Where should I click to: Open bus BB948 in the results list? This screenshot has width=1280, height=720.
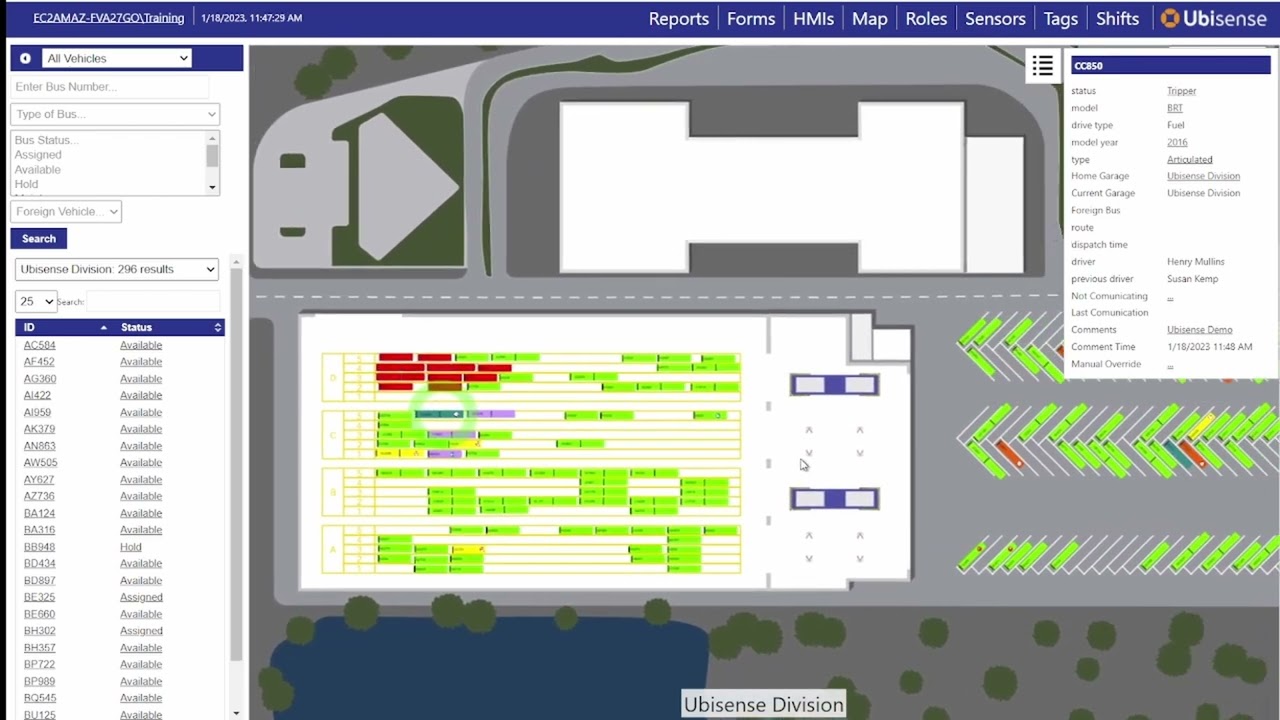(x=39, y=547)
